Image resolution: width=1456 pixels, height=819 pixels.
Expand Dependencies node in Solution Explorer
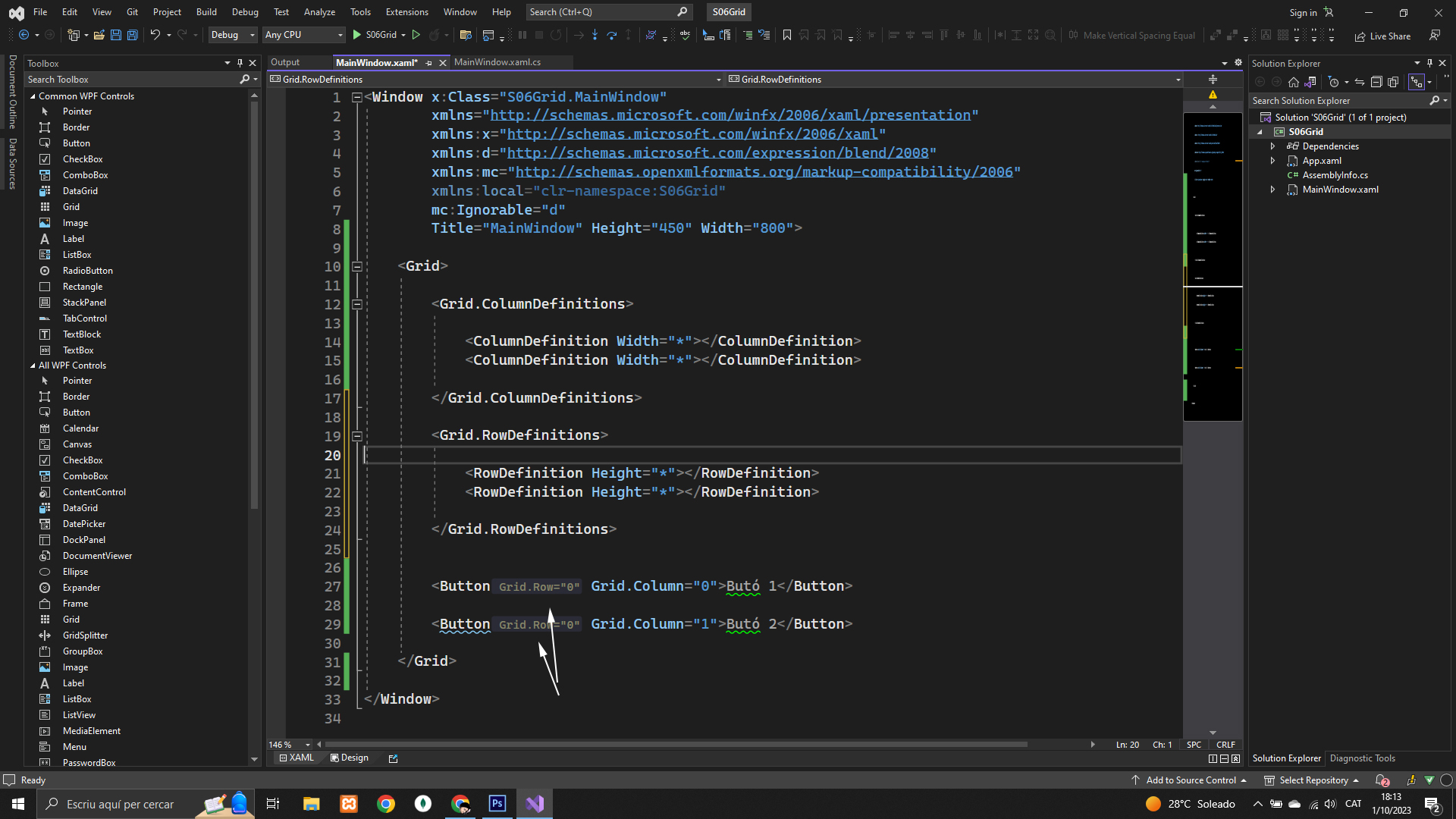coord(1272,146)
